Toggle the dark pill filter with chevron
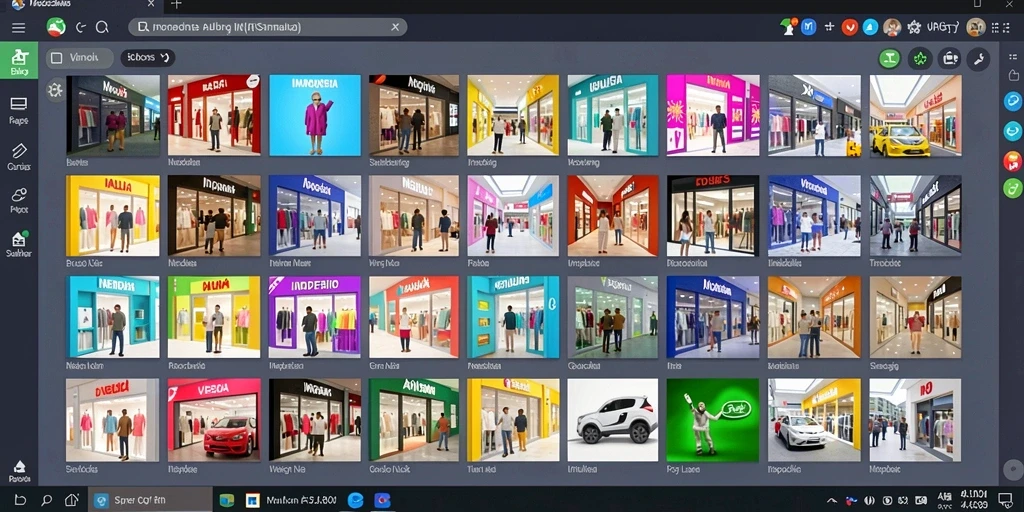 (x=148, y=57)
